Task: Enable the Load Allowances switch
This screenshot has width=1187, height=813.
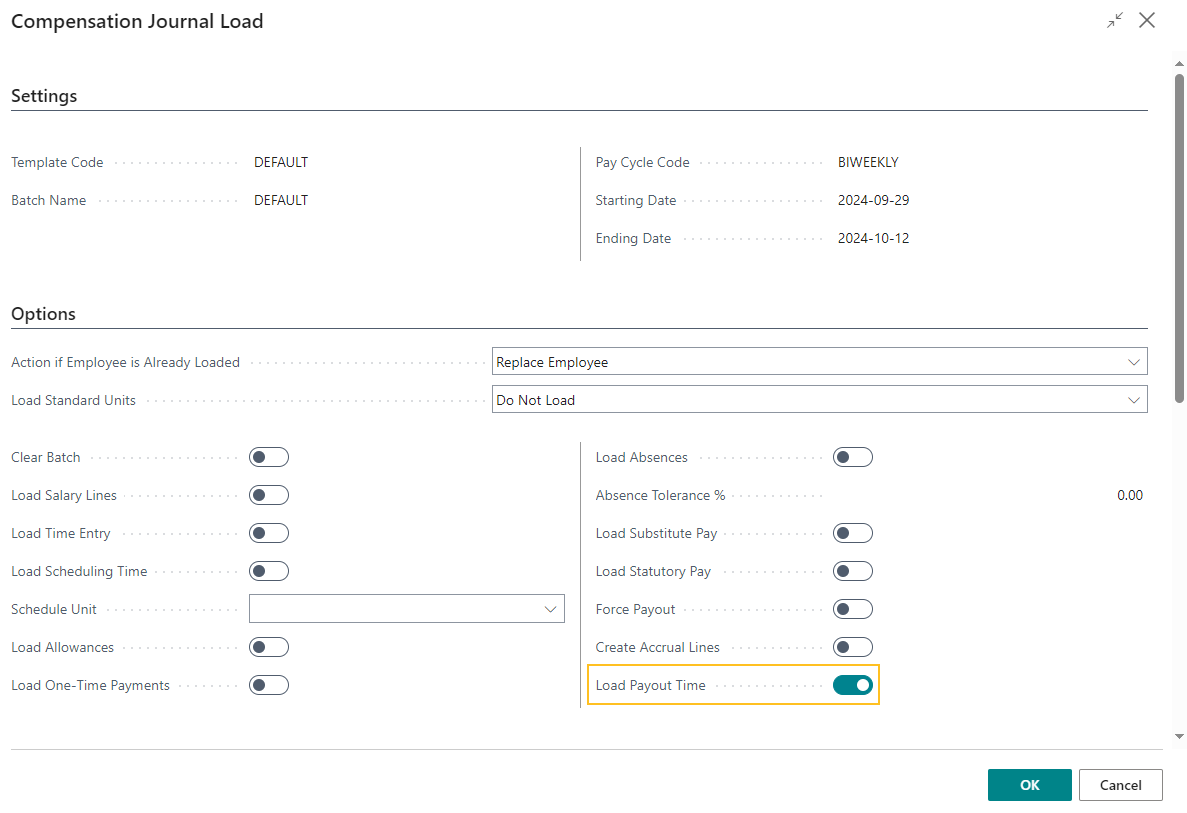Action: point(268,646)
